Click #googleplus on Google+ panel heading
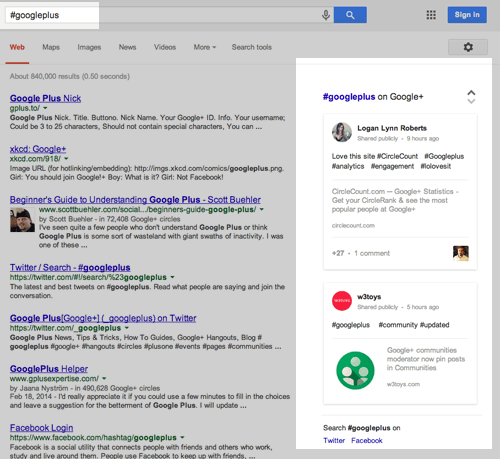 349,97
